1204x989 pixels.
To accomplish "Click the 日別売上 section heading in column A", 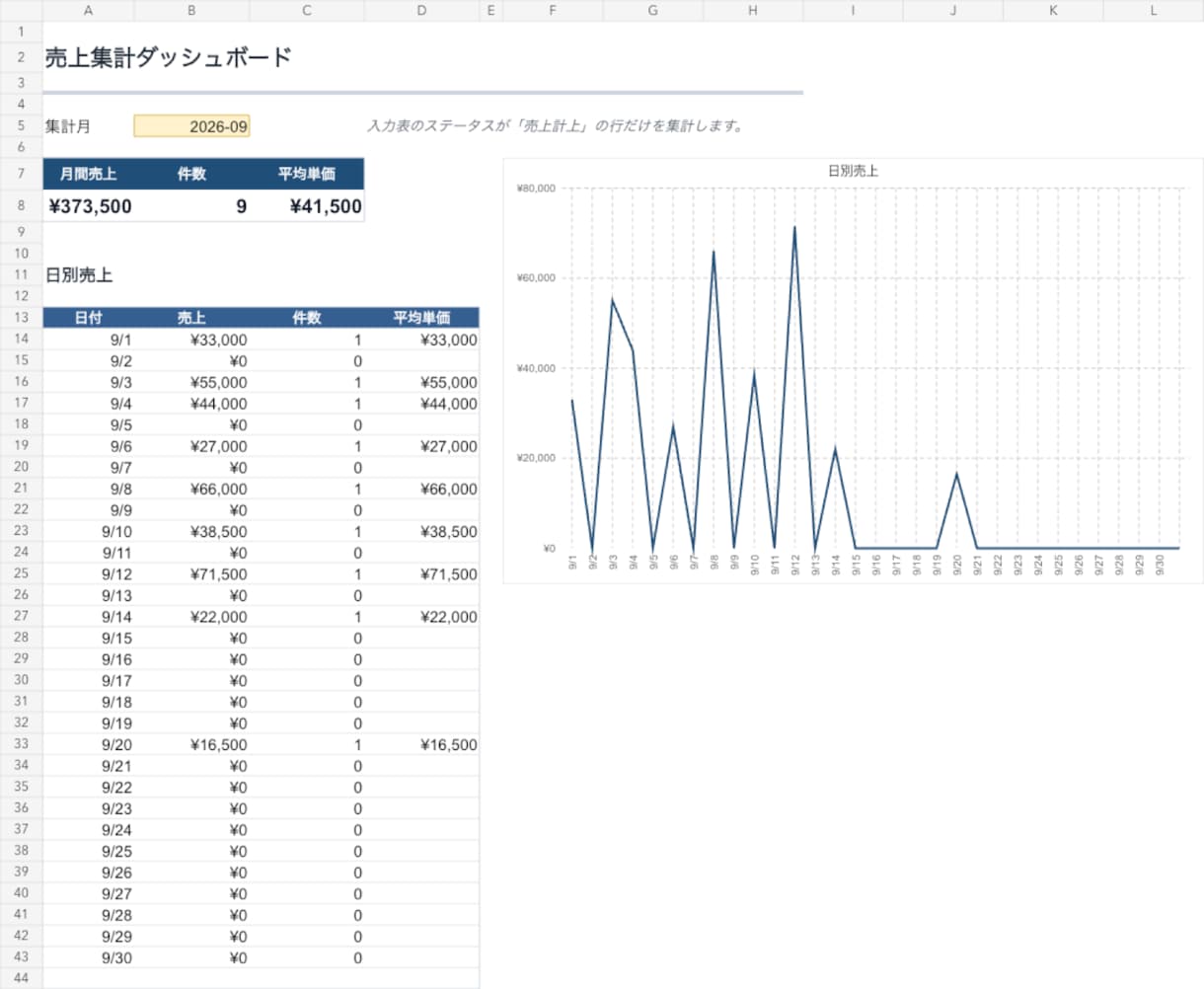I will [x=79, y=275].
